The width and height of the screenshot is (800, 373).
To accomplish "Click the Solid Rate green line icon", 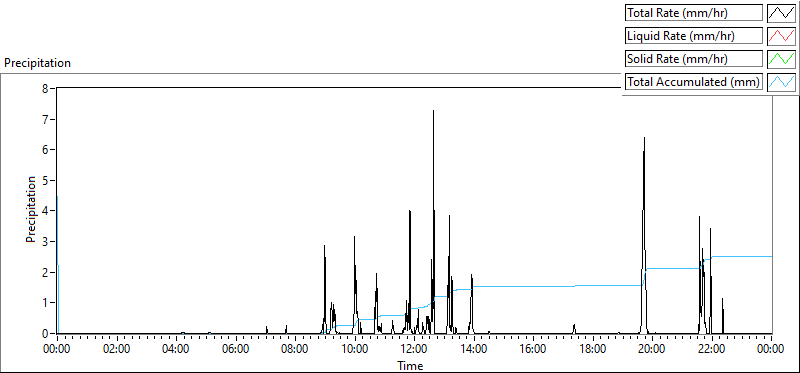I will click(x=781, y=59).
